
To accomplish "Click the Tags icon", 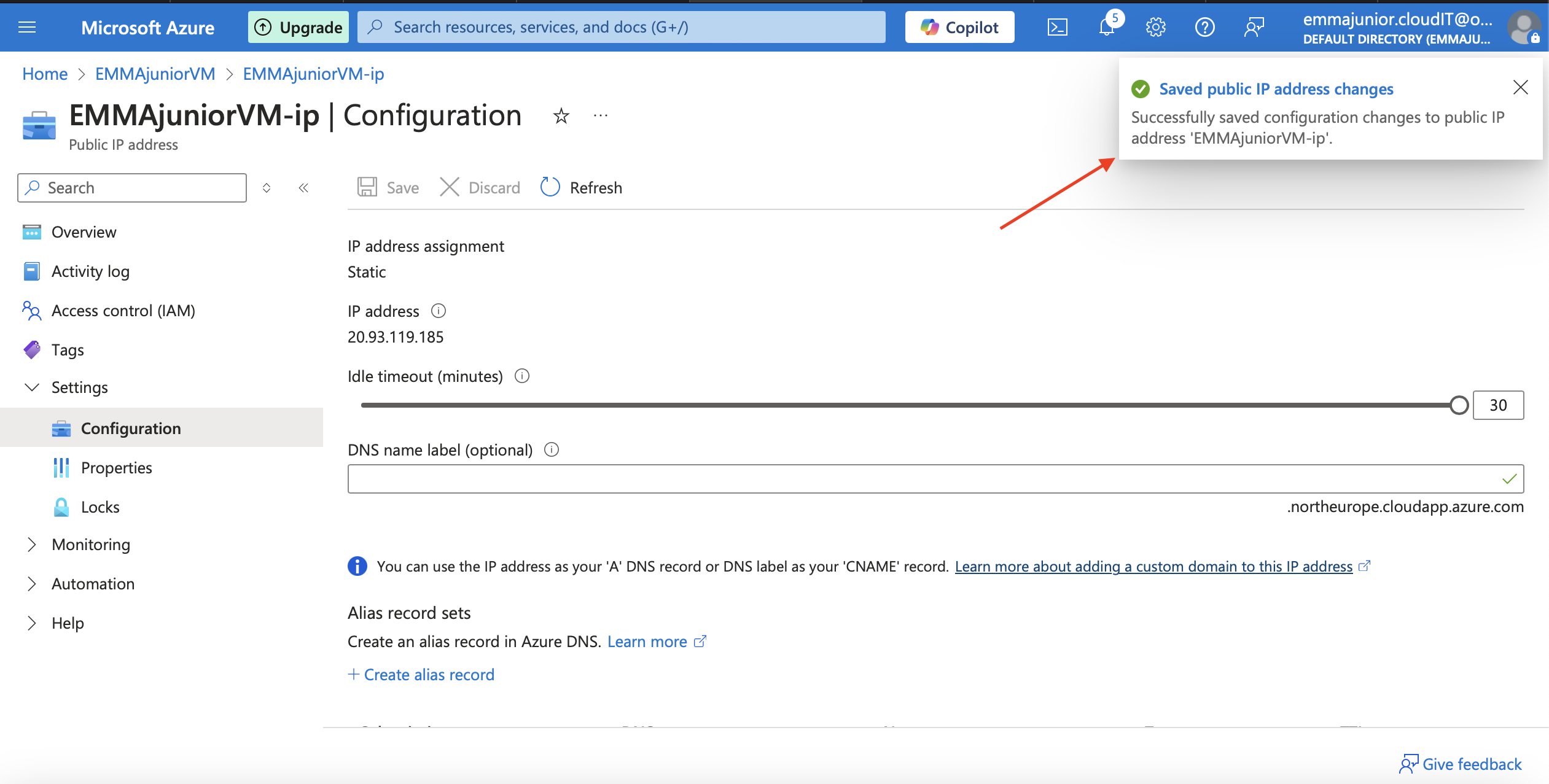I will [32, 350].
